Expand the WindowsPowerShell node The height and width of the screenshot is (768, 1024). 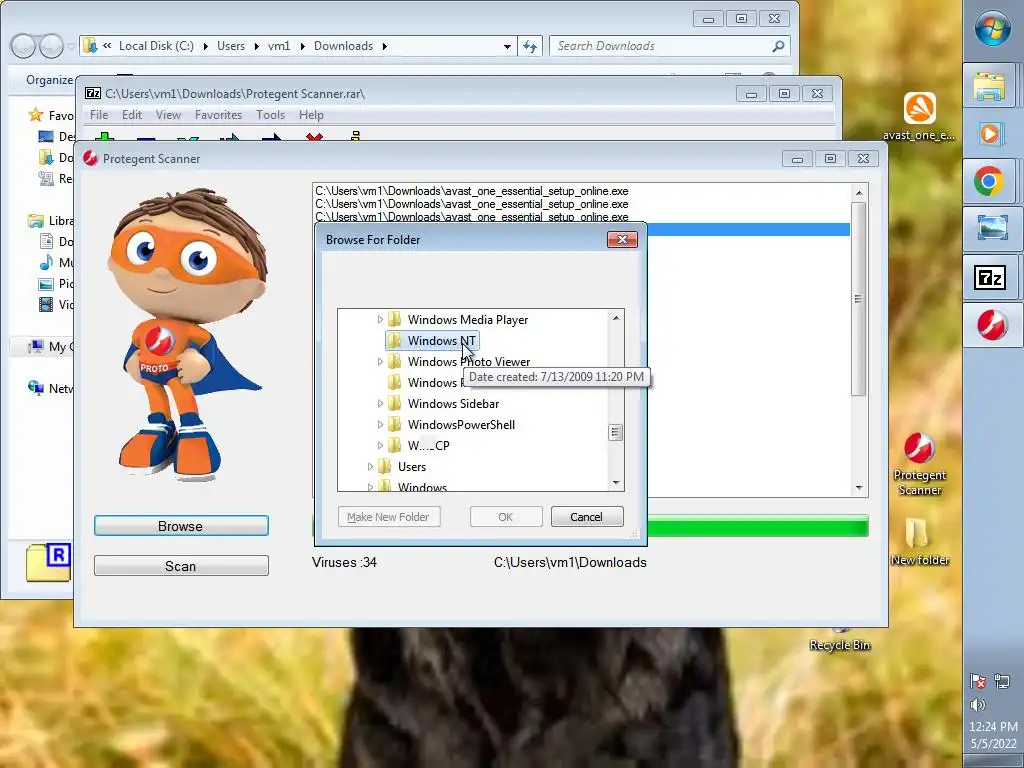tap(380, 424)
